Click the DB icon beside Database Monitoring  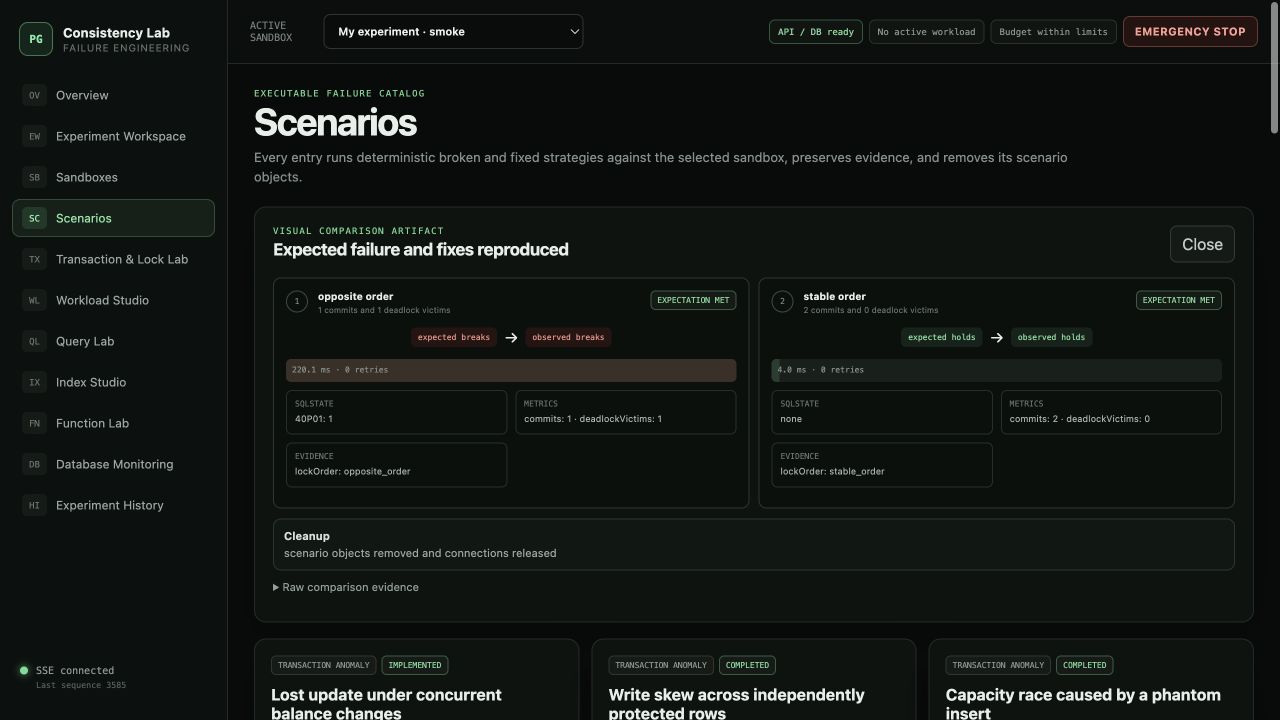tap(34, 464)
